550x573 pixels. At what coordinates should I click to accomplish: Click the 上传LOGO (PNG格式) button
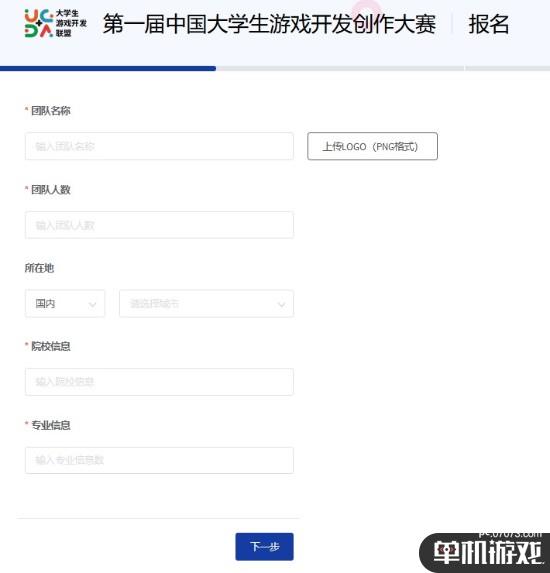tap(372, 146)
